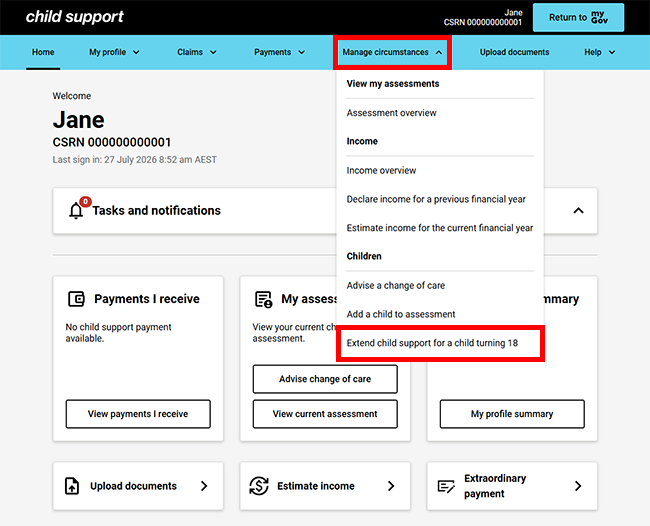
Task: Open Upload documents in the navigation bar
Action: click(514, 52)
